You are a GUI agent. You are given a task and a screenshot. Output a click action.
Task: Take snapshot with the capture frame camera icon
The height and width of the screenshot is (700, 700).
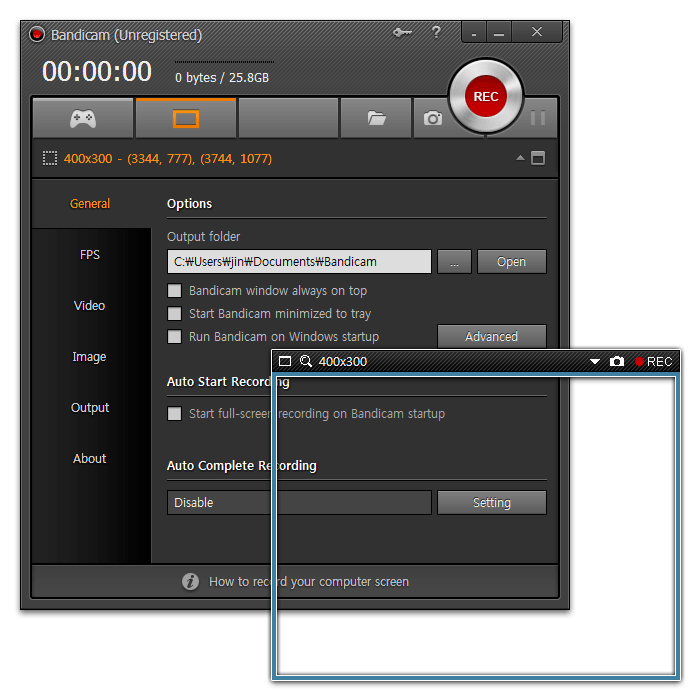tap(617, 361)
